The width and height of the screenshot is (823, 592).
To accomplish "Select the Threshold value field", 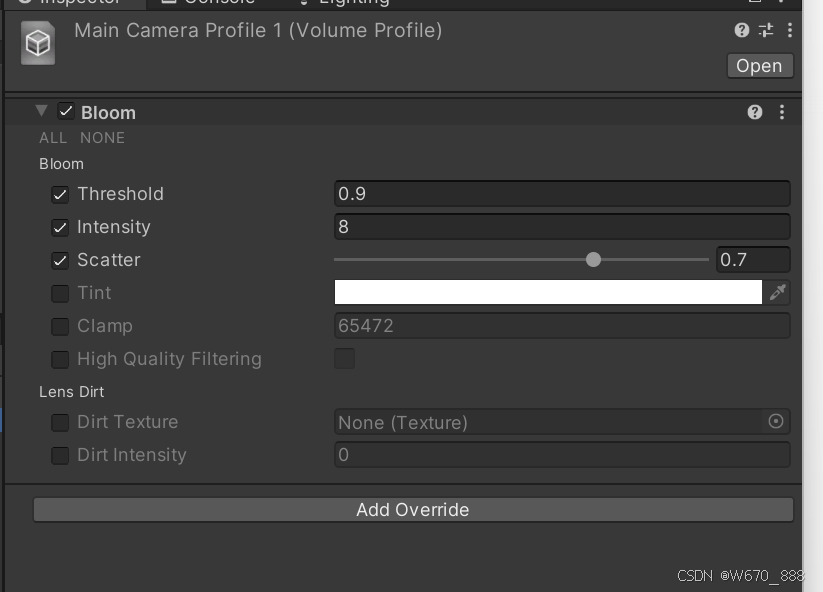I will 560,193.
